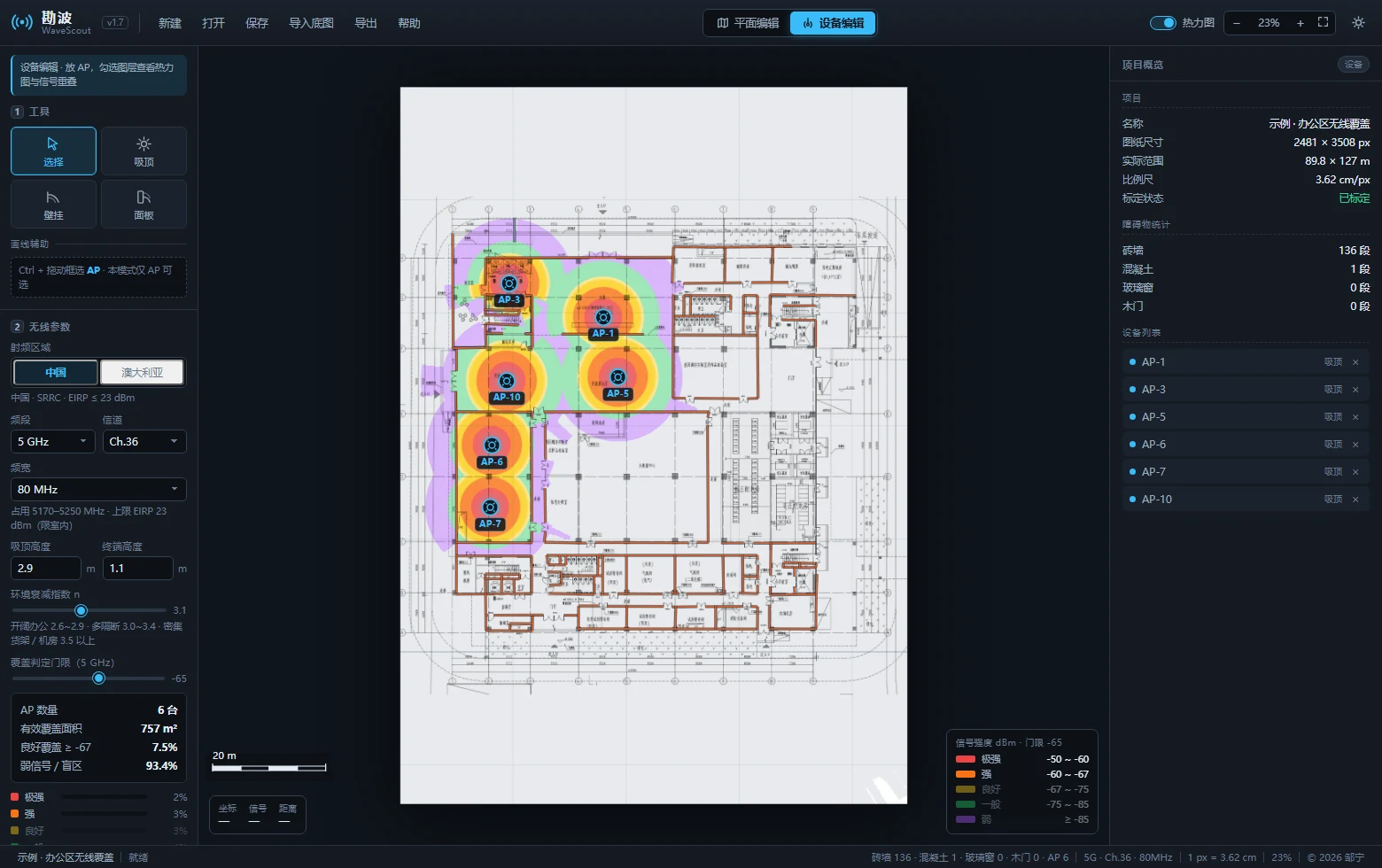
Task: Zoom out with the minus icon
Action: pyautogui.click(x=1237, y=23)
